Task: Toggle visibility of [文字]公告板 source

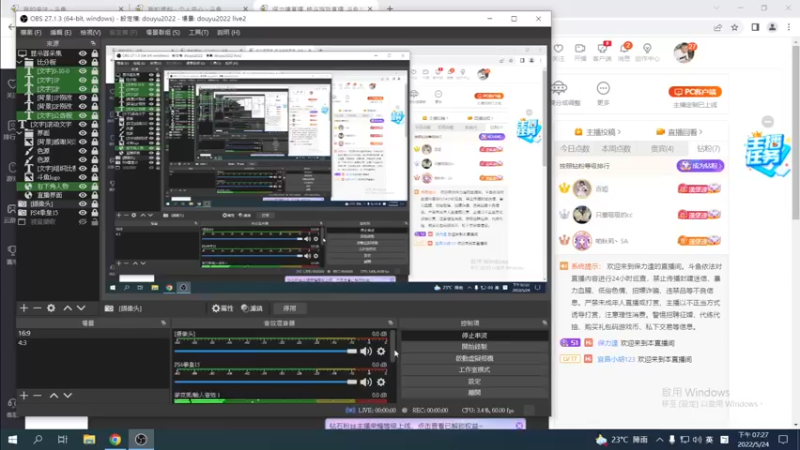Action: point(83,115)
